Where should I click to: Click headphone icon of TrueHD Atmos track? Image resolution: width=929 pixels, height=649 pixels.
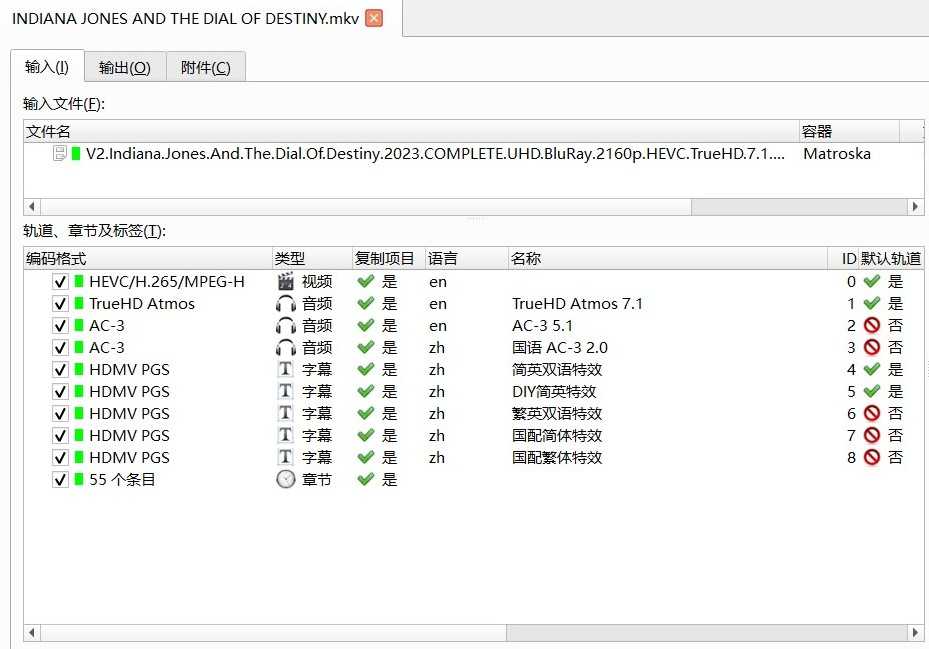286,304
